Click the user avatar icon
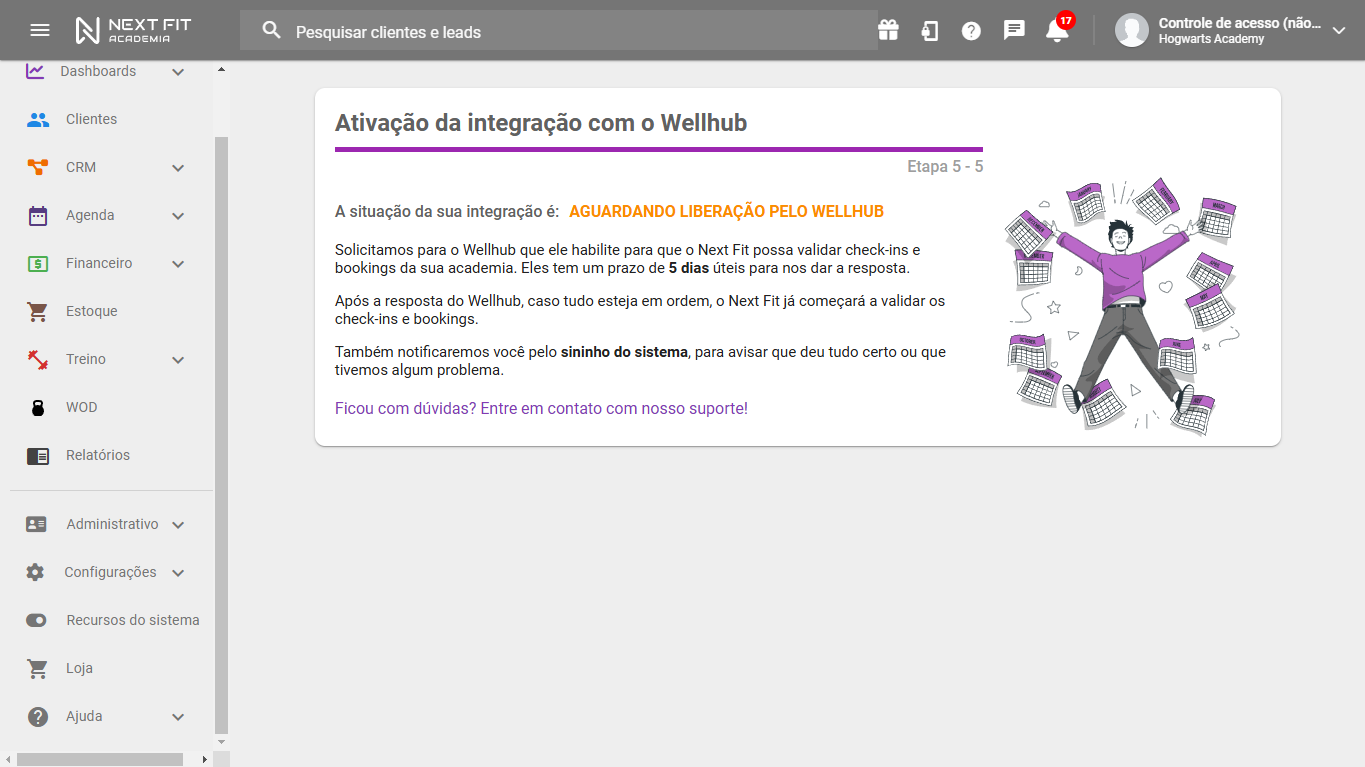Image resolution: width=1365 pixels, height=767 pixels. tap(1132, 30)
